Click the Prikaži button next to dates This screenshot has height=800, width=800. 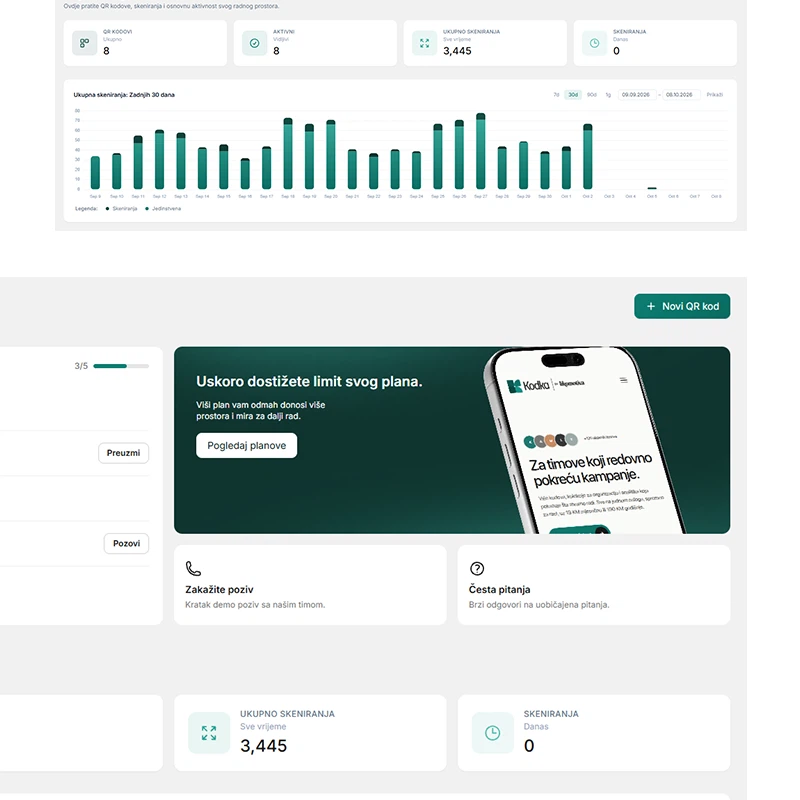coord(715,95)
